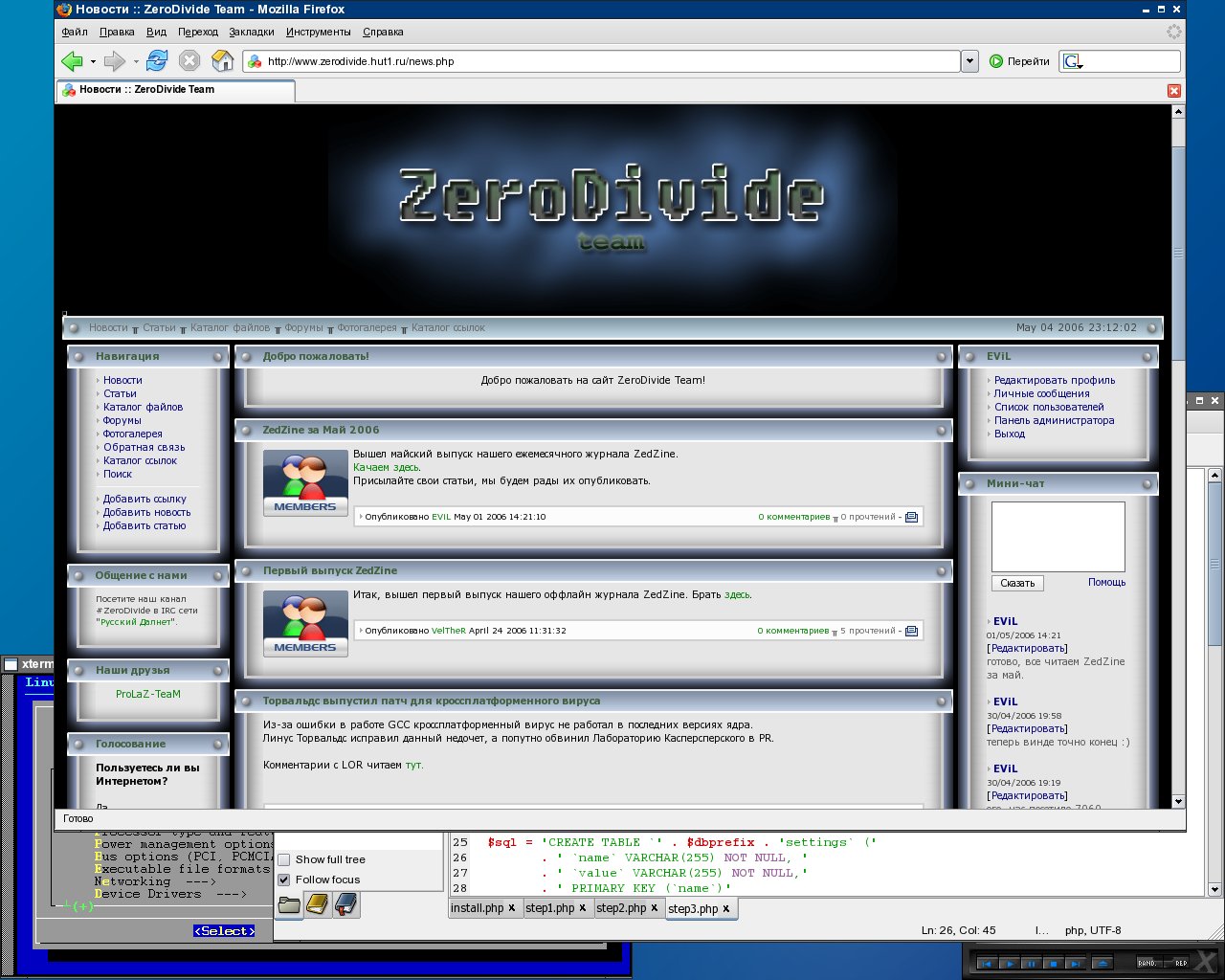
Task: Open the Firefox home page icon
Action: coord(222,61)
